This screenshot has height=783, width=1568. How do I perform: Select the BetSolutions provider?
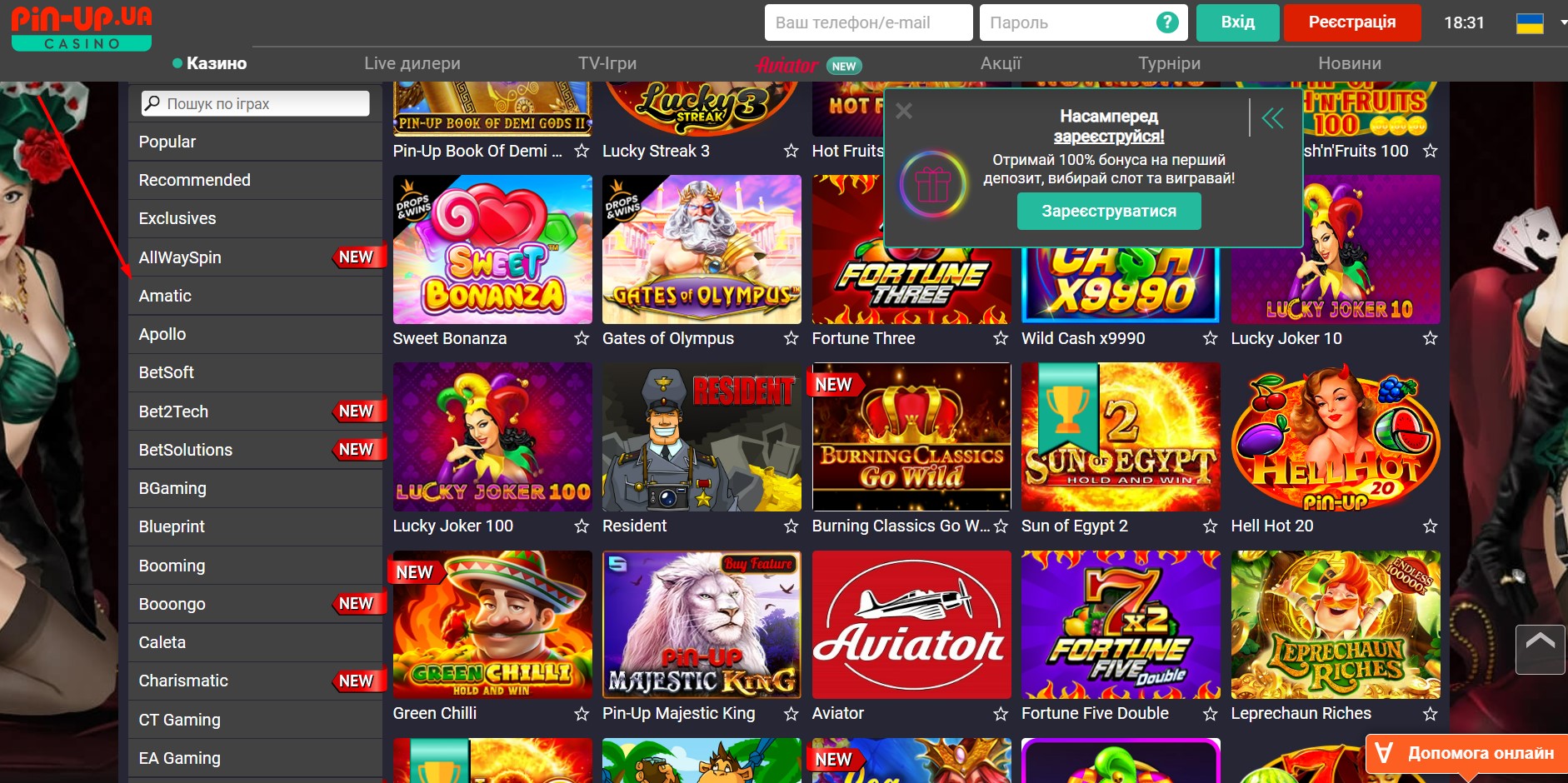[256, 450]
